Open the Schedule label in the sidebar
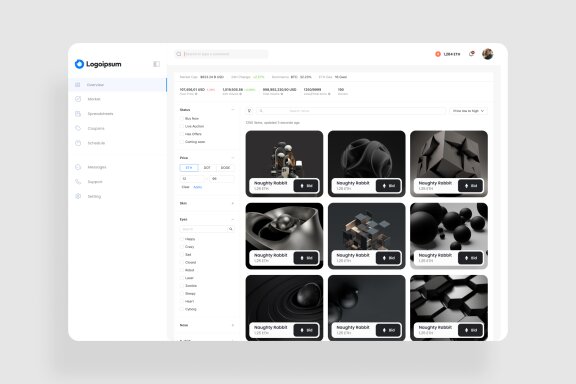 click(x=96, y=143)
